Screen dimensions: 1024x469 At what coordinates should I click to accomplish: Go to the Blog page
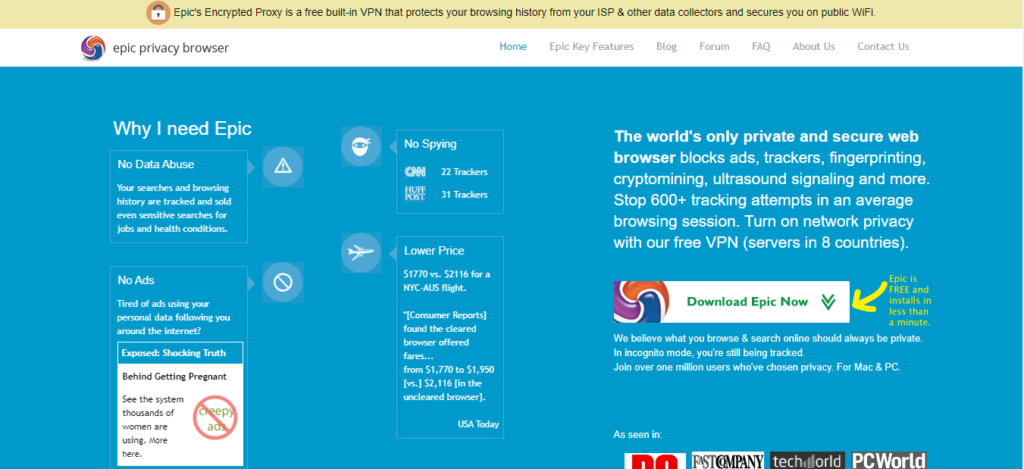coord(666,46)
